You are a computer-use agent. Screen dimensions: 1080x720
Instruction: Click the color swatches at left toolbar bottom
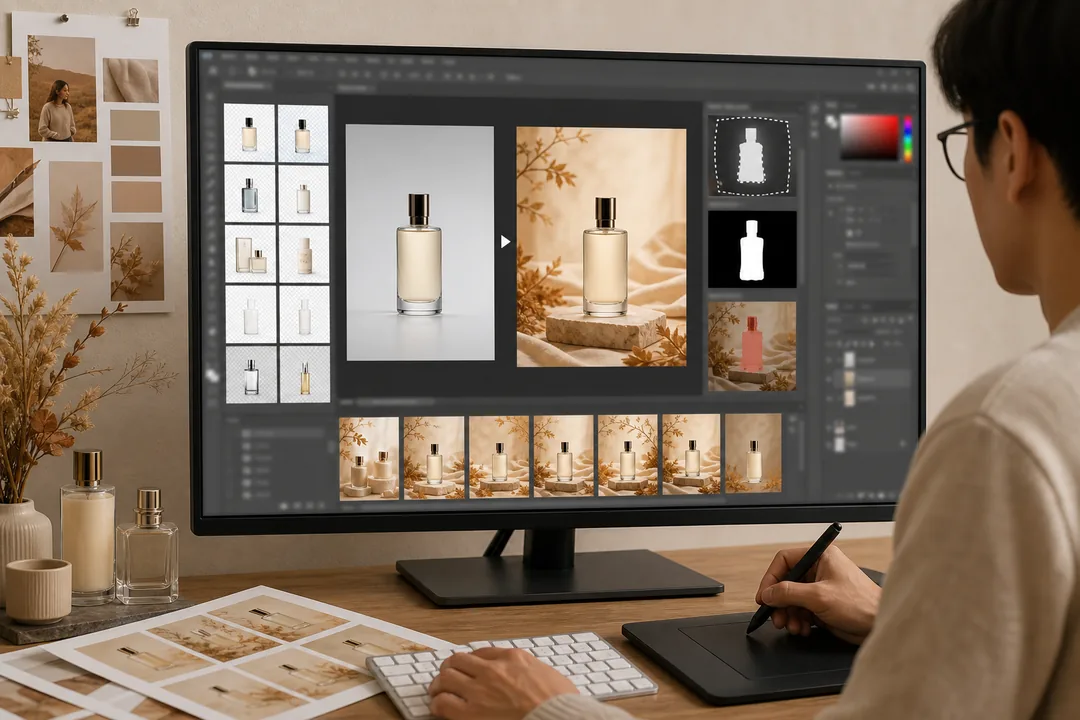(x=212, y=375)
